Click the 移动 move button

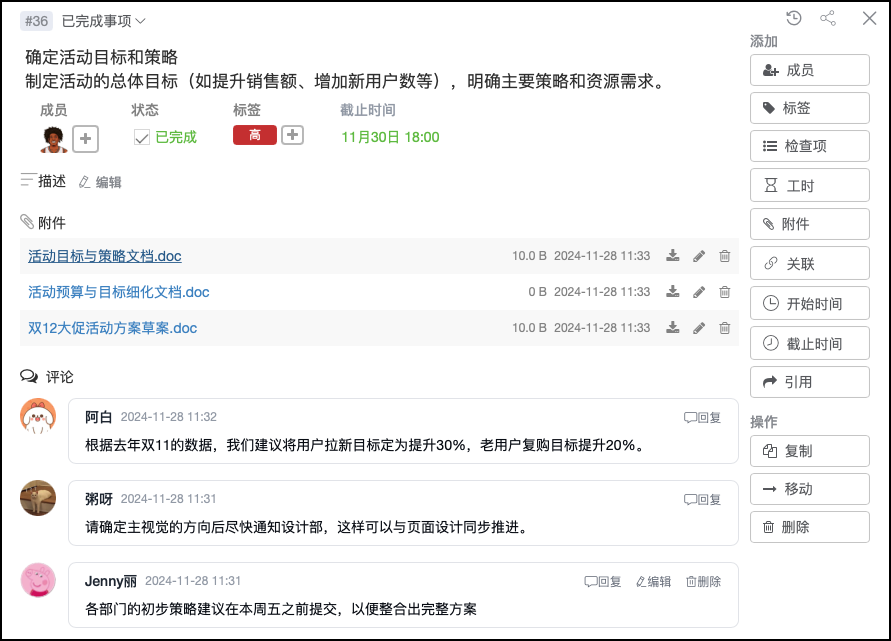[810, 489]
